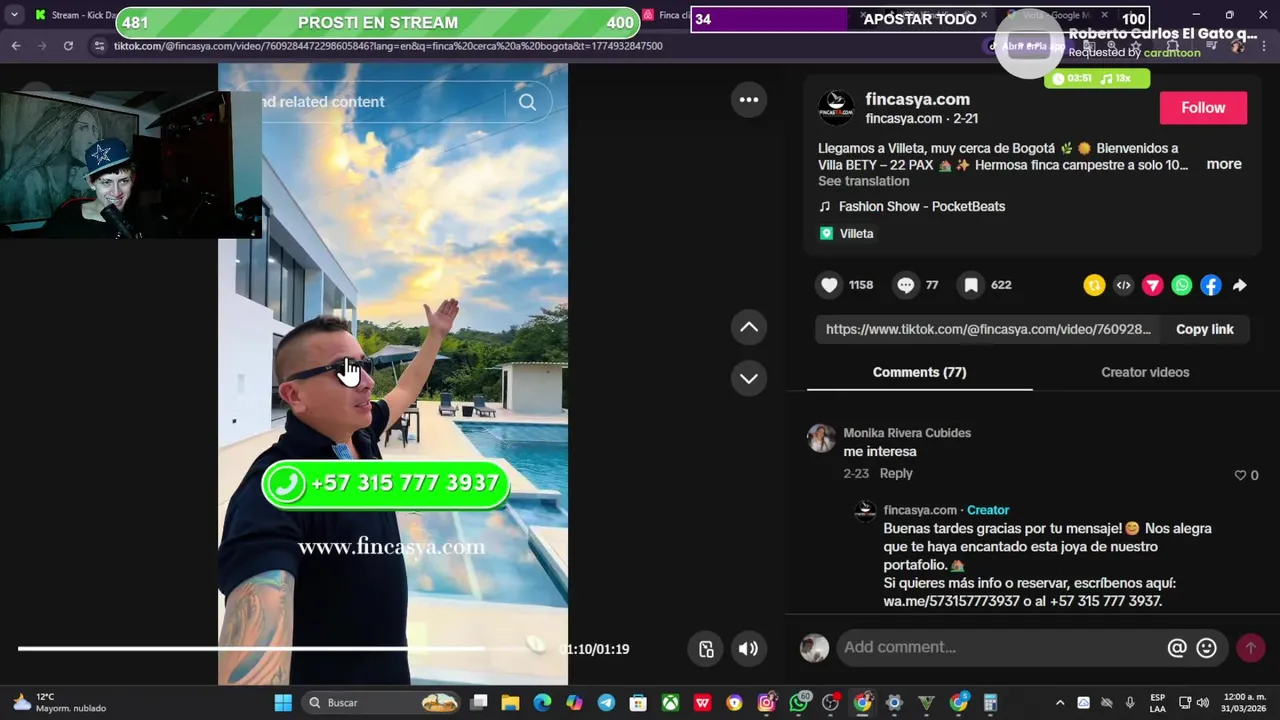1280x720 pixels.
Task: Toggle auto-scroll icon beside volume
Action: (706, 649)
